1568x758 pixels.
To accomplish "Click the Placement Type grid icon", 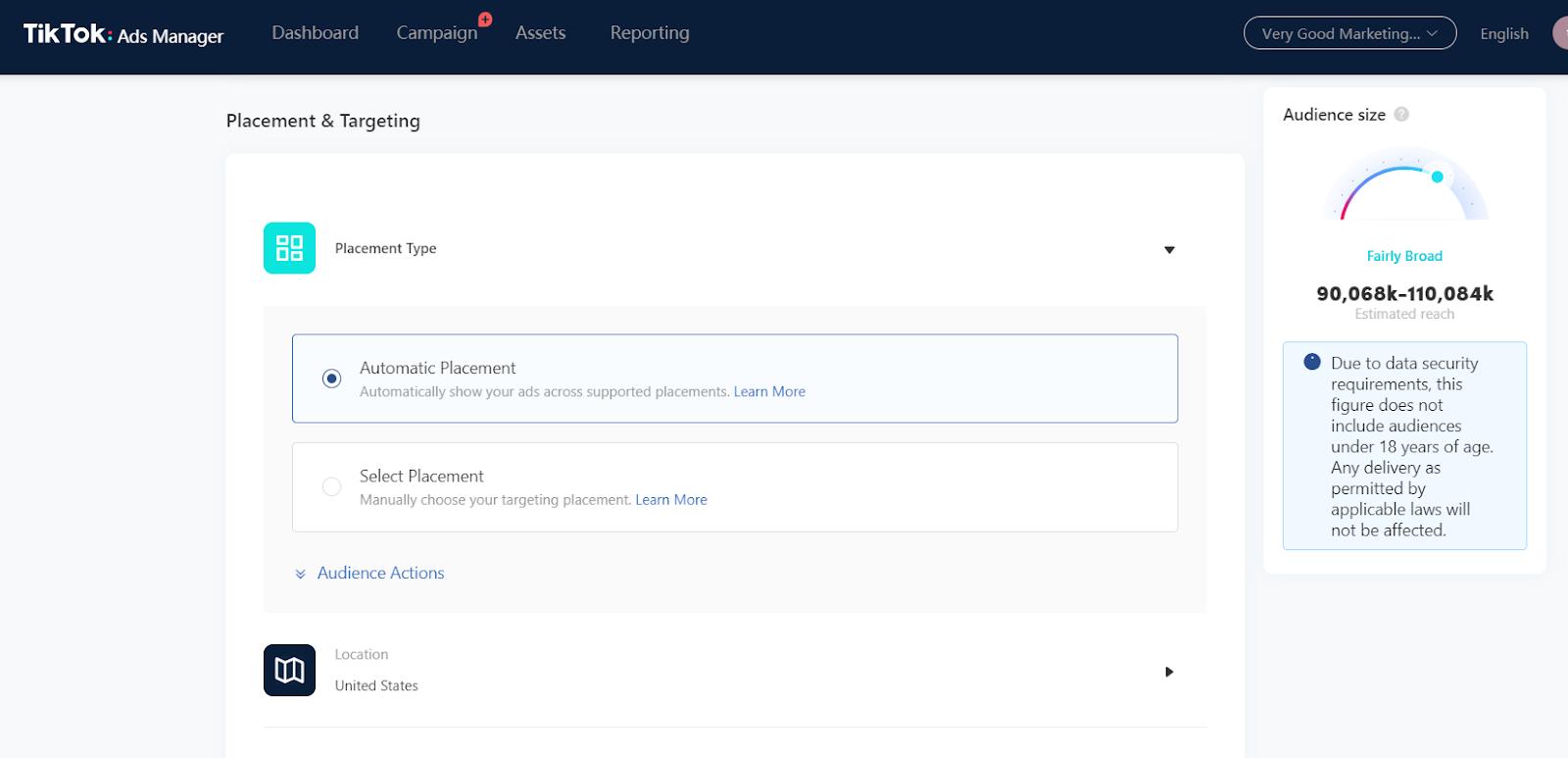I will click(x=289, y=248).
